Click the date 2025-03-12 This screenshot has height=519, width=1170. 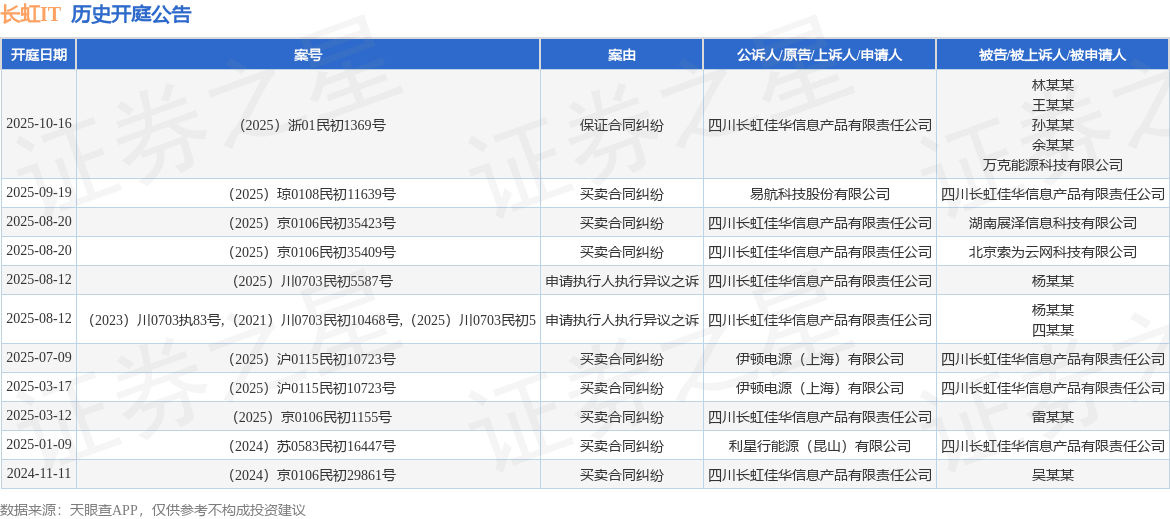coord(39,416)
